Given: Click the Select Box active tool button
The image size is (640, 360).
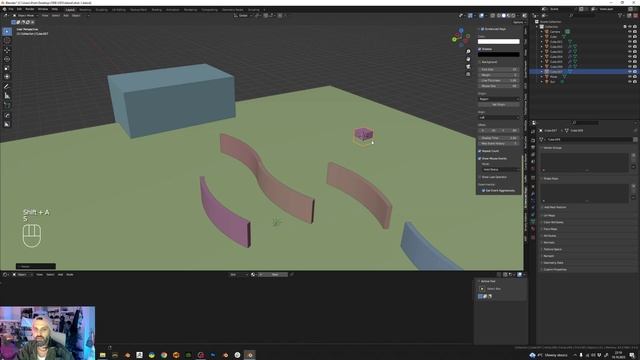Looking at the screenshot, I should [482, 289].
